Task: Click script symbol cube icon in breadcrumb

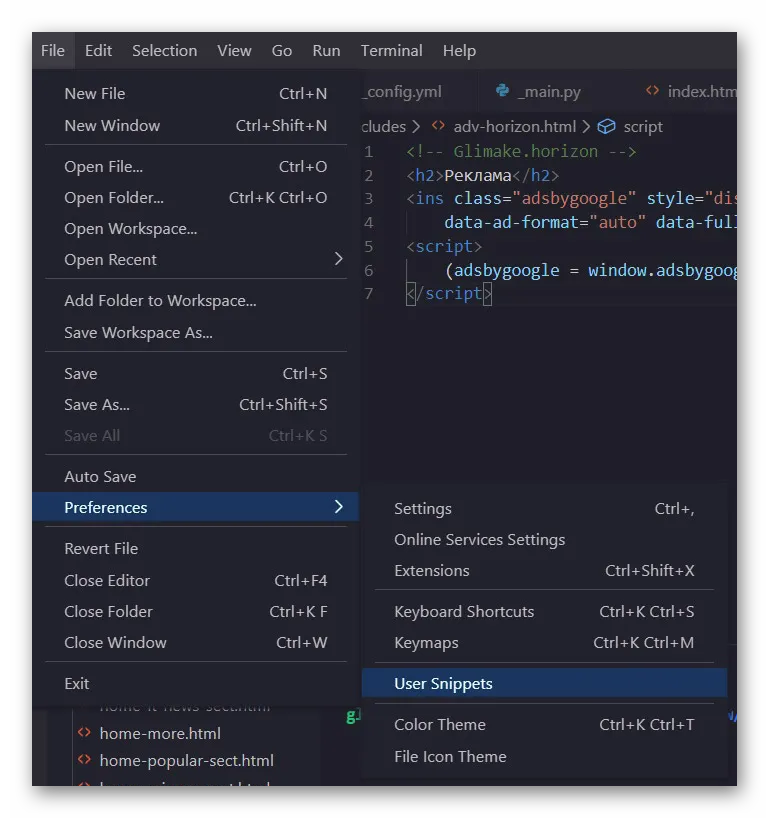Action: 606,126
